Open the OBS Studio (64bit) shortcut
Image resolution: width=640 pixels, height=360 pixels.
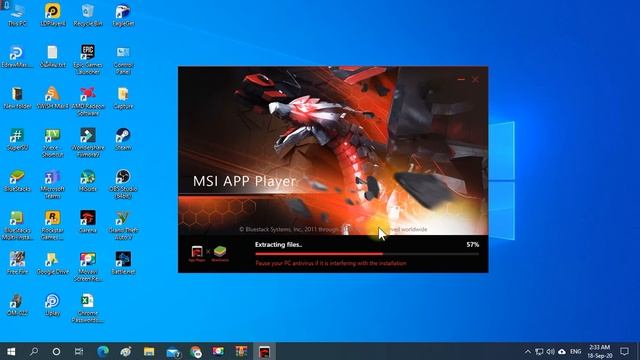(x=123, y=184)
